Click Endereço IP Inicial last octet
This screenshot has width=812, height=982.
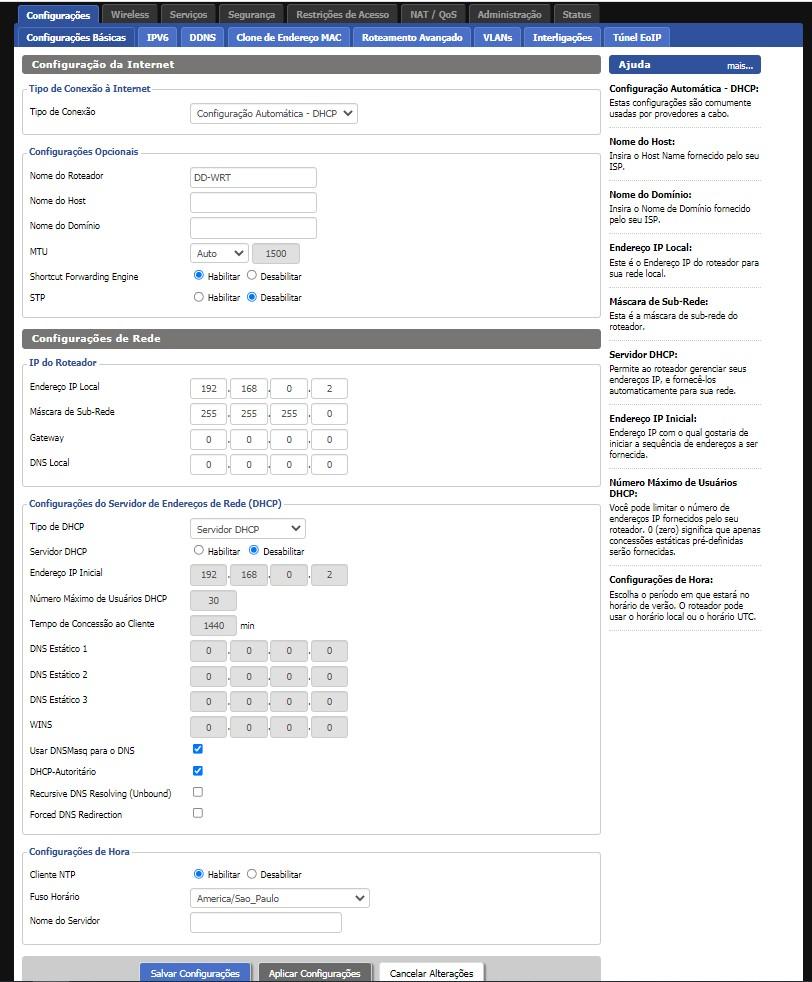click(329, 574)
